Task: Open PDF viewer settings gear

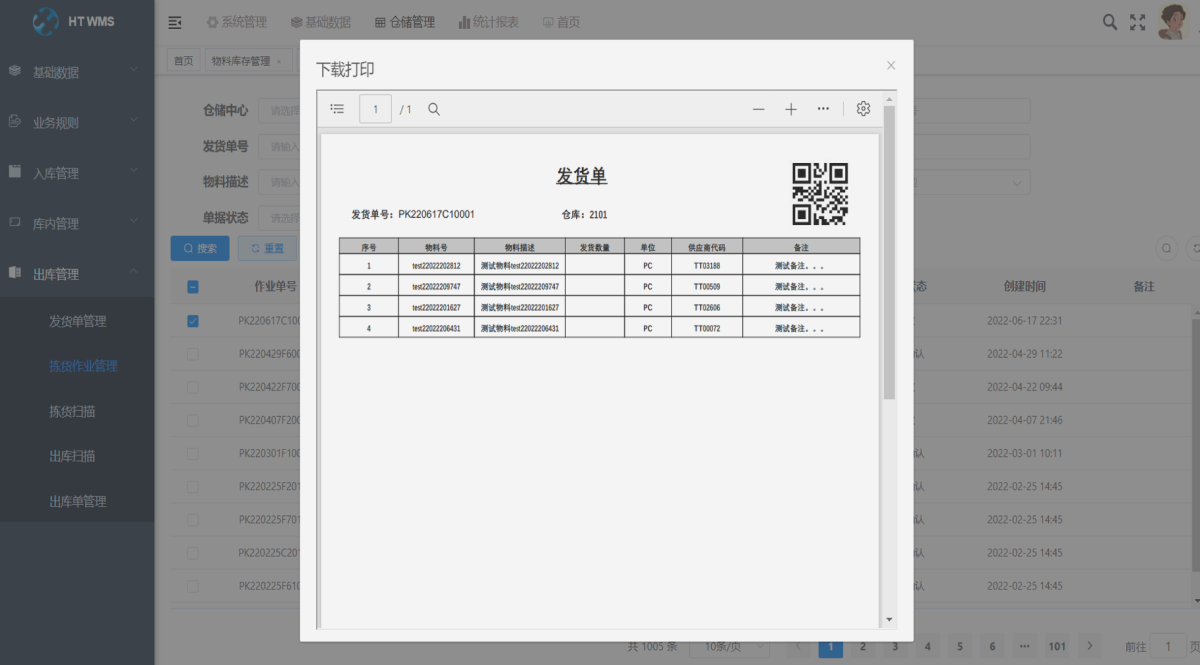Action: click(x=863, y=109)
